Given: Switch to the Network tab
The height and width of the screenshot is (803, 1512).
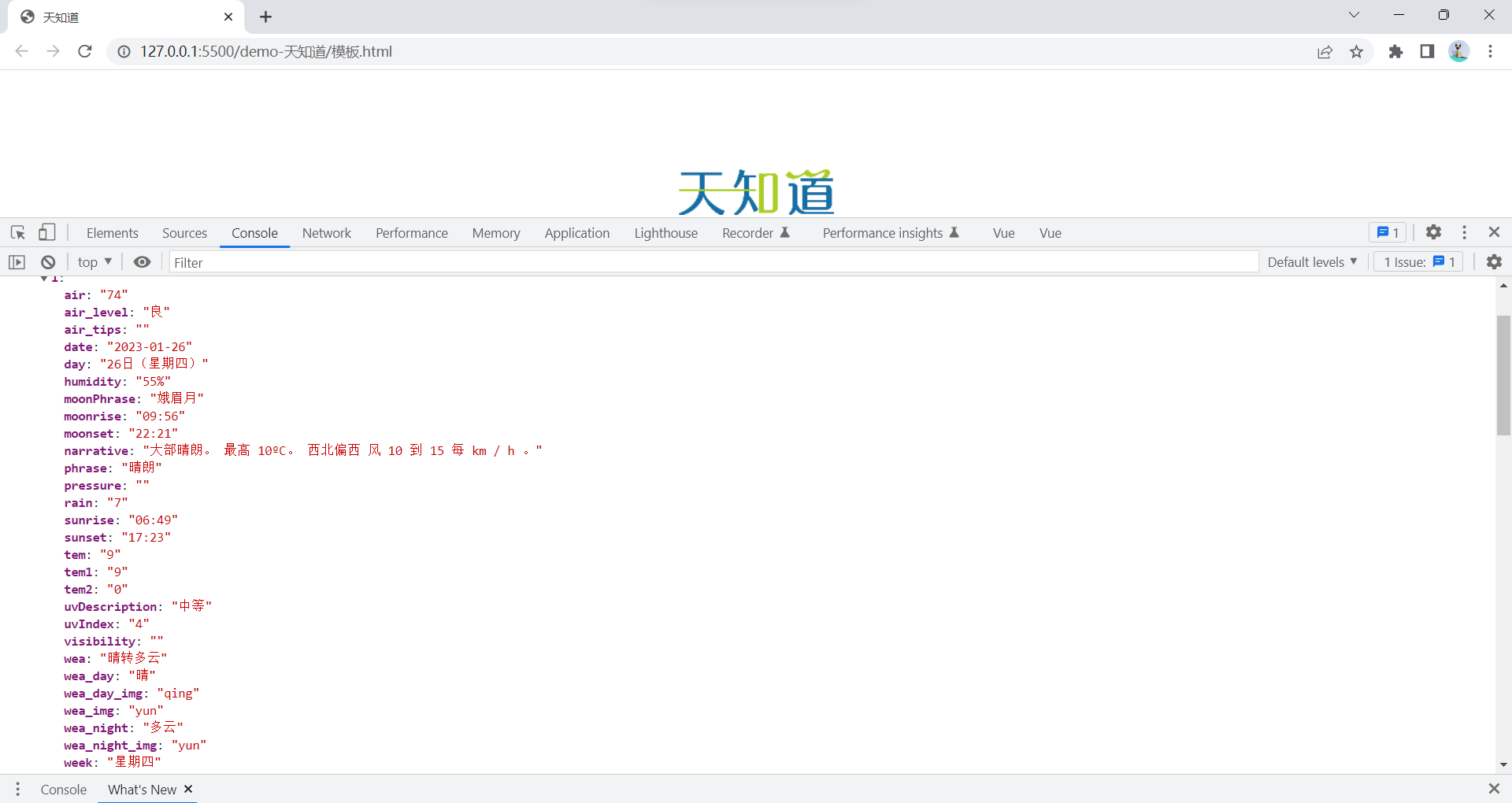Looking at the screenshot, I should pyautogui.click(x=326, y=232).
